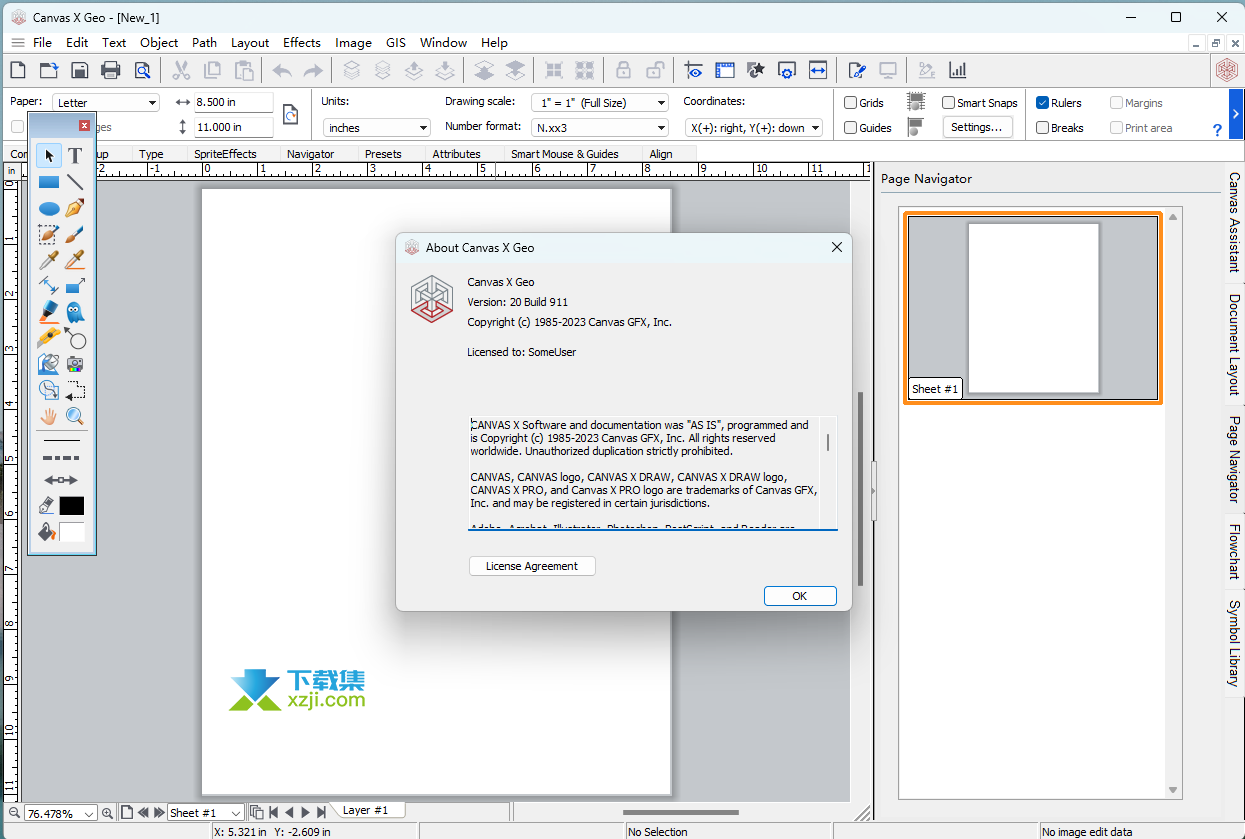Select the Text tool in toolbox
Image resolution: width=1245 pixels, height=839 pixels.
tap(75, 155)
